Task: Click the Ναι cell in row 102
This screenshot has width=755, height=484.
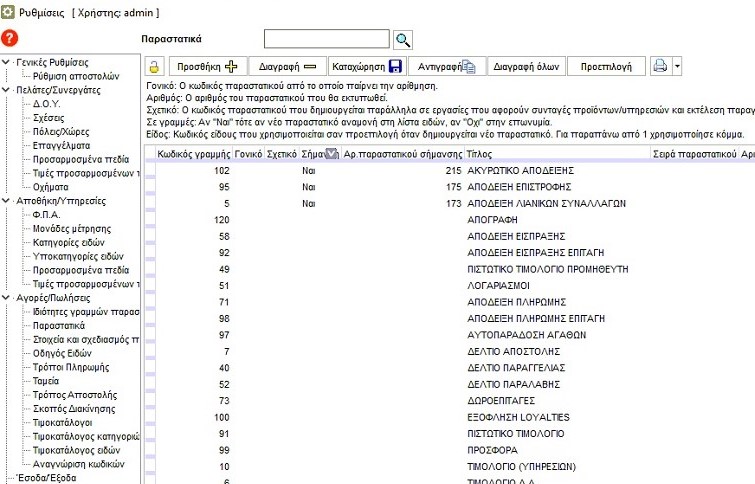Action: point(309,170)
